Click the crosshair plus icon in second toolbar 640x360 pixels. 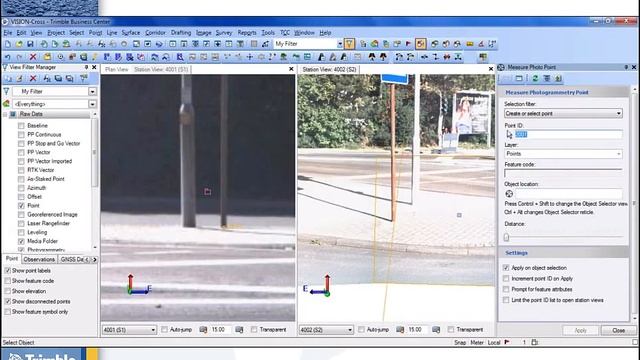pos(249,57)
